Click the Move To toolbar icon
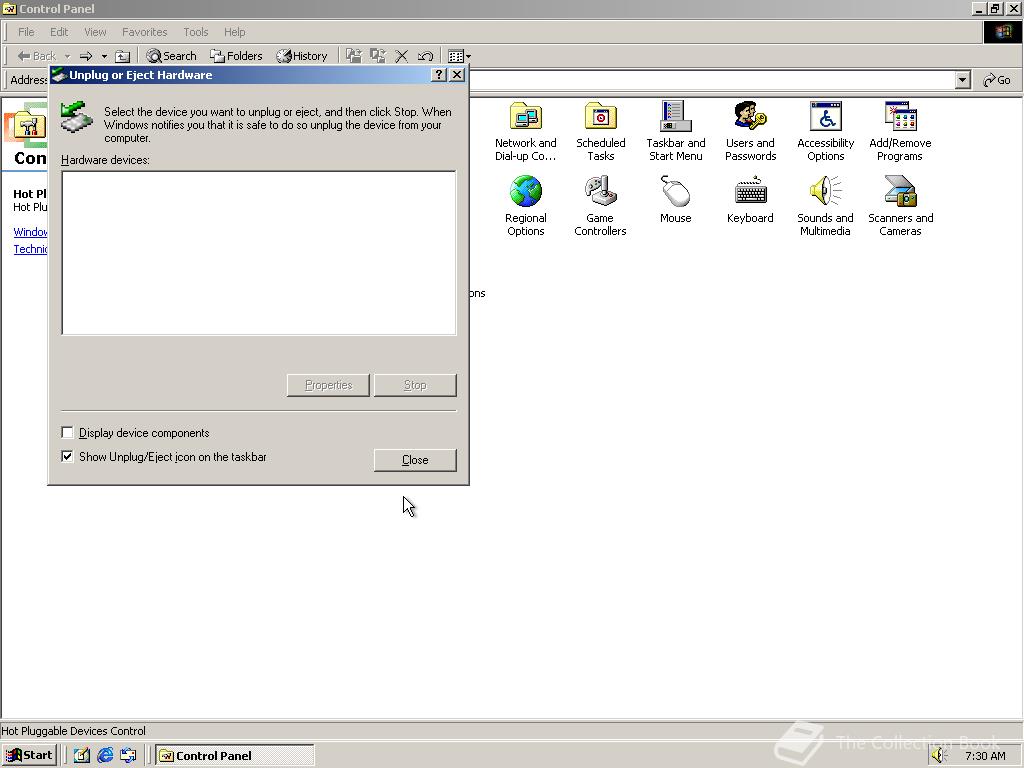1024x768 pixels. (353, 56)
